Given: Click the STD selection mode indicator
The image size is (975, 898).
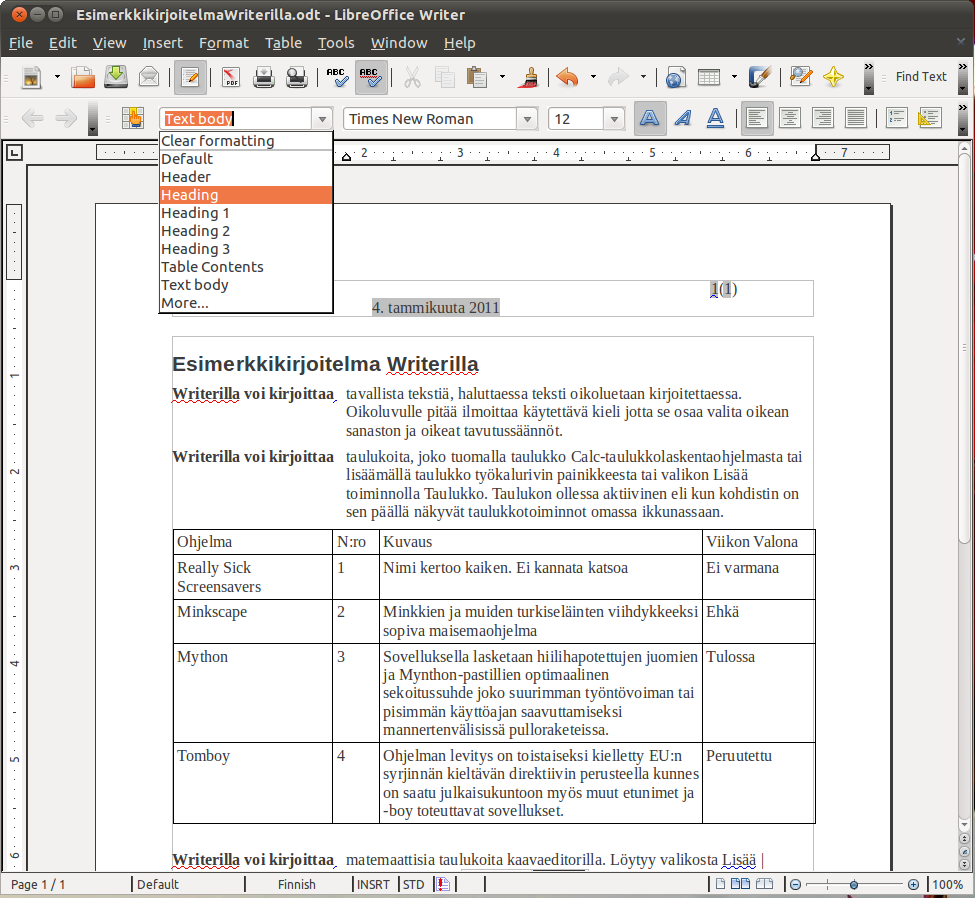Looking at the screenshot, I should coord(414,884).
